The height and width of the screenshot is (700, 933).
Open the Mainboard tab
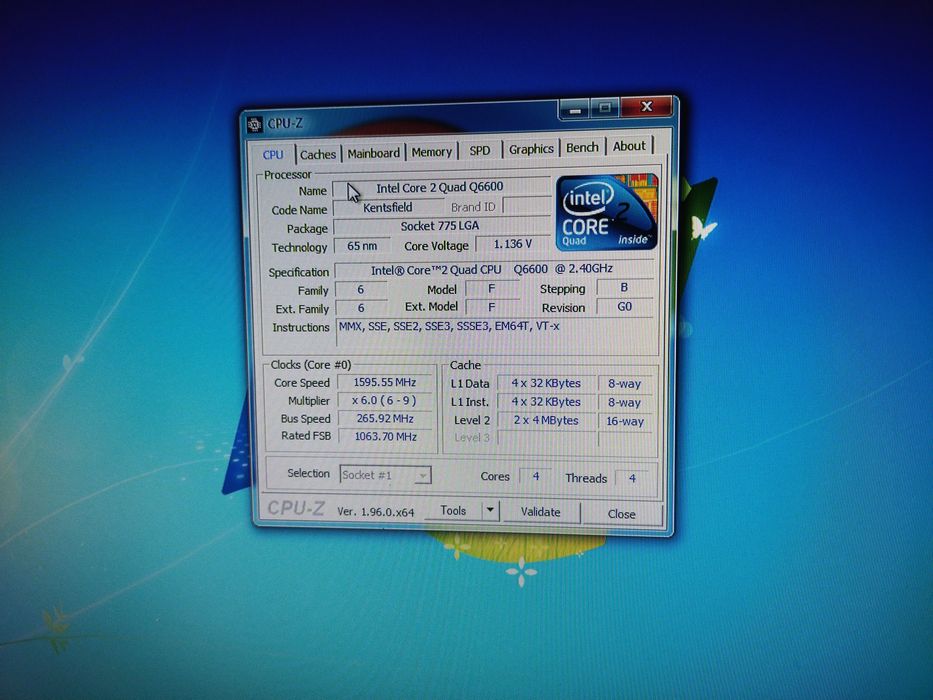[x=374, y=154]
